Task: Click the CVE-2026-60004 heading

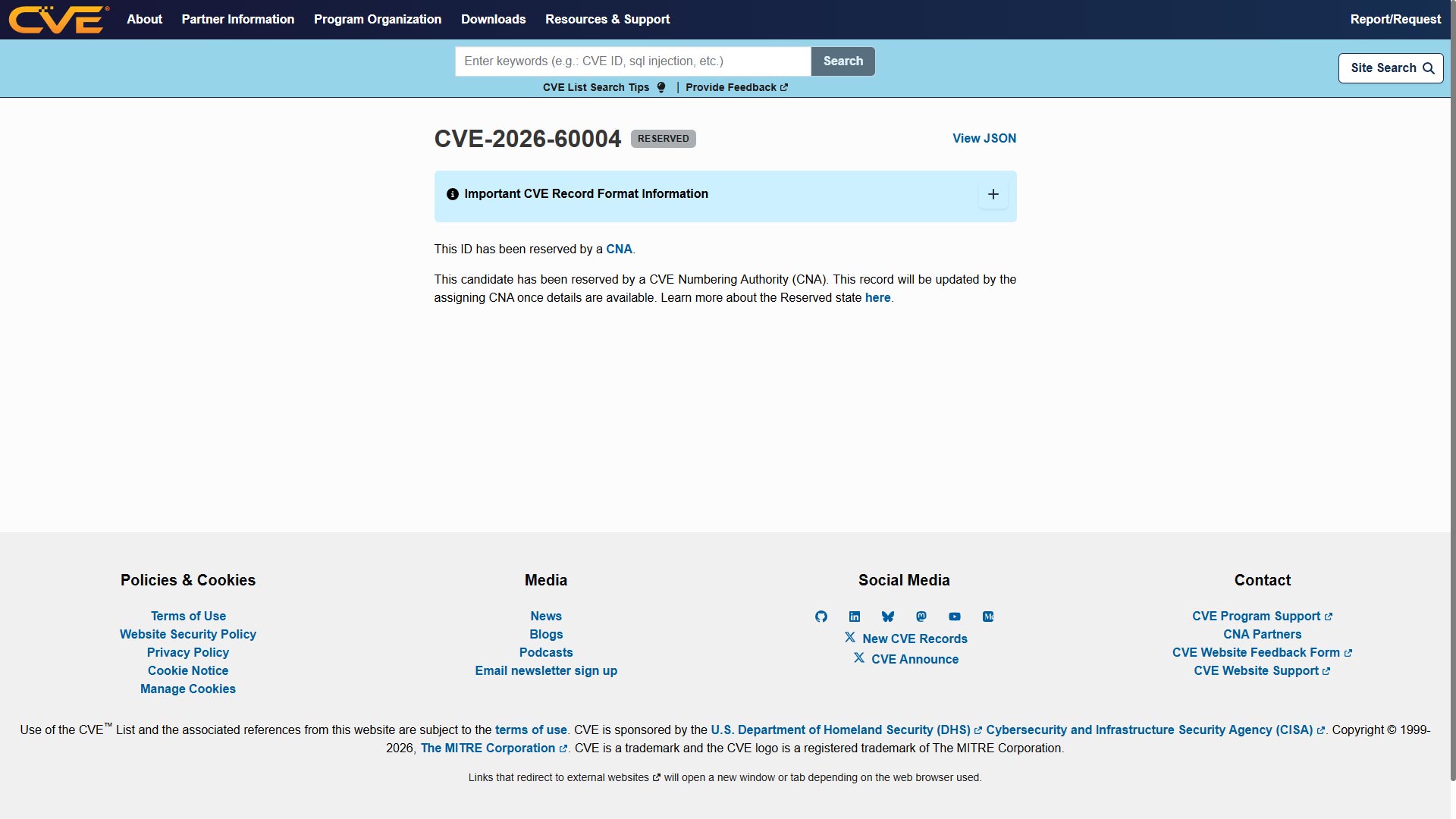Action: 527,139
